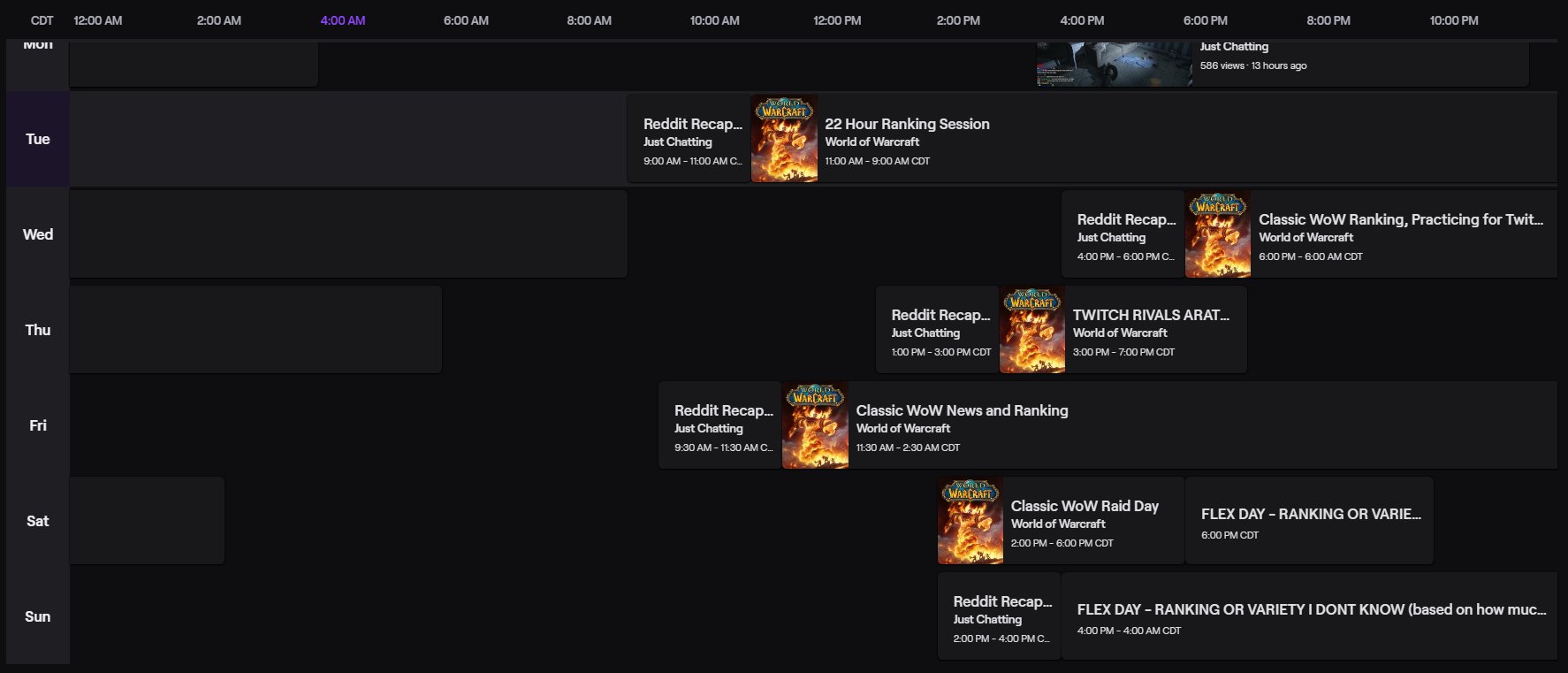
Task: Click the World of Warcraft box art on Wednesday
Action: point(1218,234)
